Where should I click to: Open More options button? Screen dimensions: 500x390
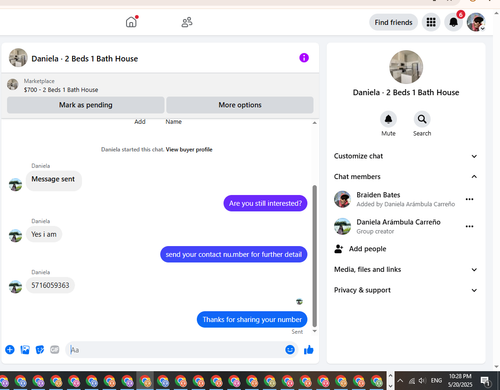click(x=240, y=105)
